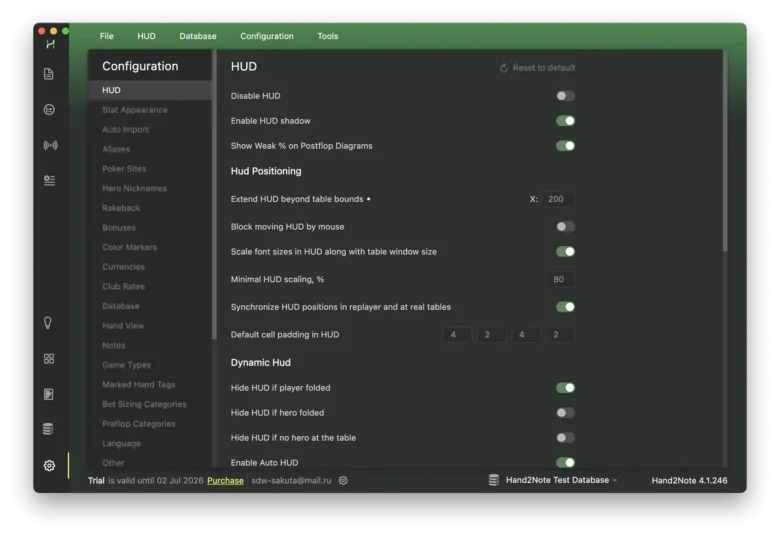This screenshot has height=537, width=780.
Task: Toggle Block moving HUD by mouse
Action: coord(565,227)
